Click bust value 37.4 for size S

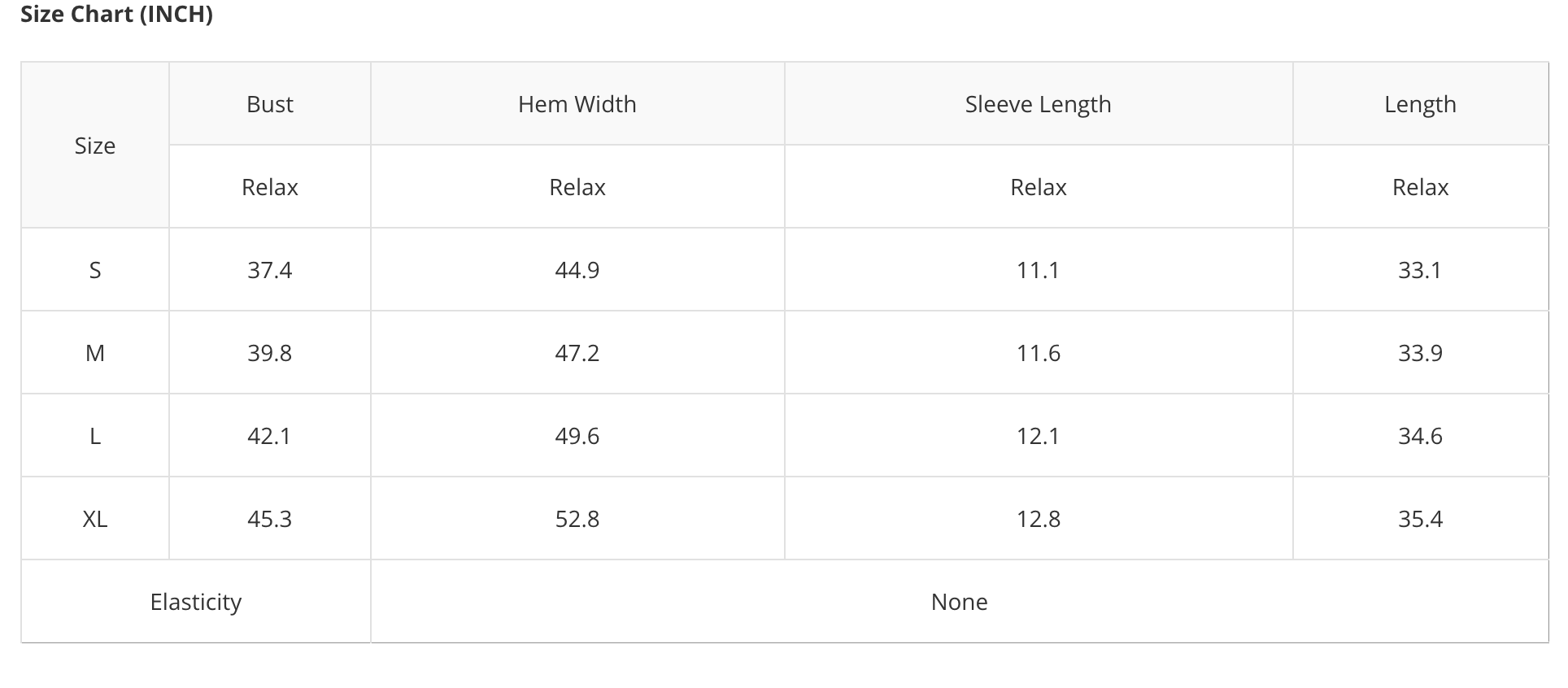(x=270, y=270)
